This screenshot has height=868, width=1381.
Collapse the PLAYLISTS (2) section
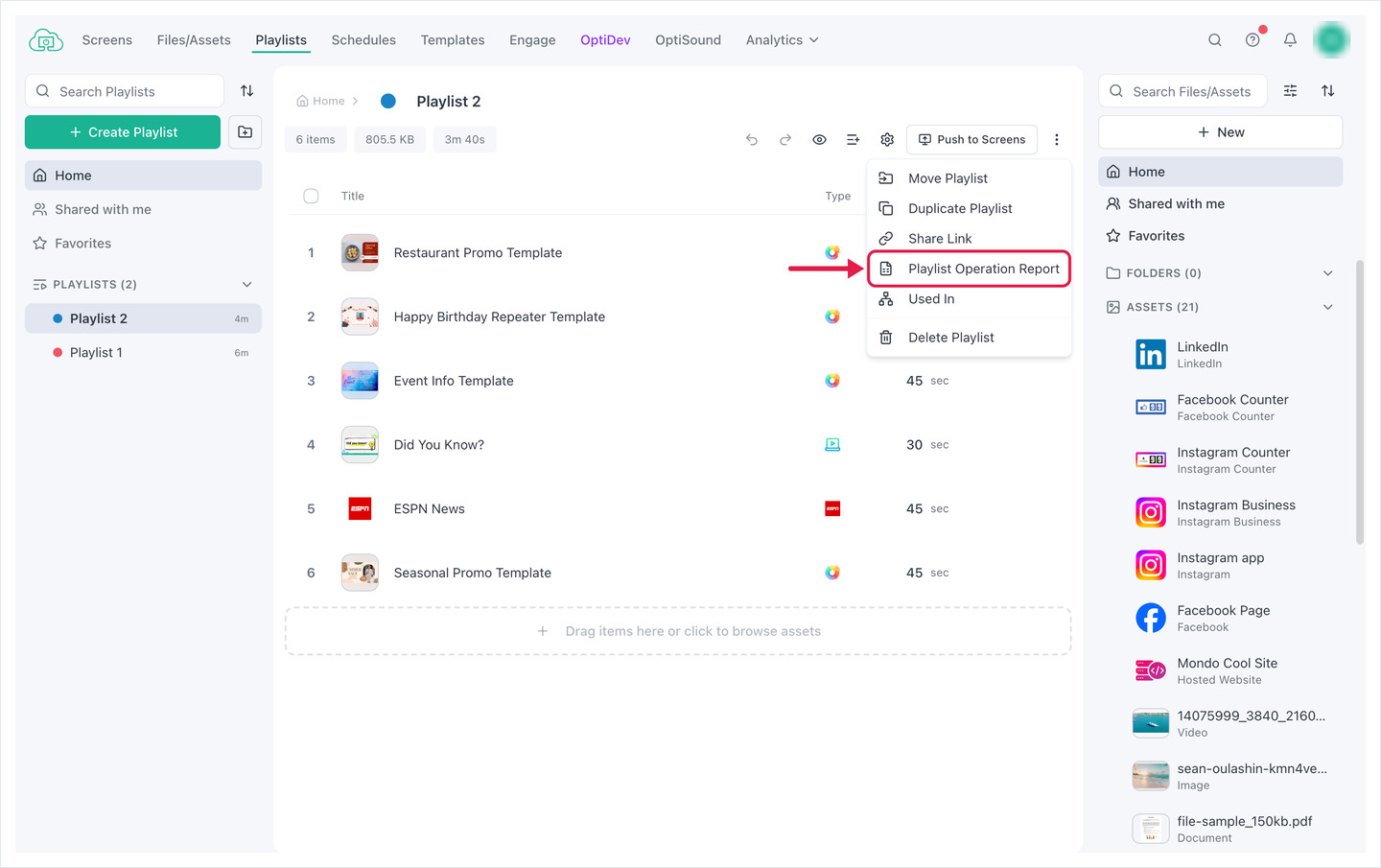pos(247,285)
